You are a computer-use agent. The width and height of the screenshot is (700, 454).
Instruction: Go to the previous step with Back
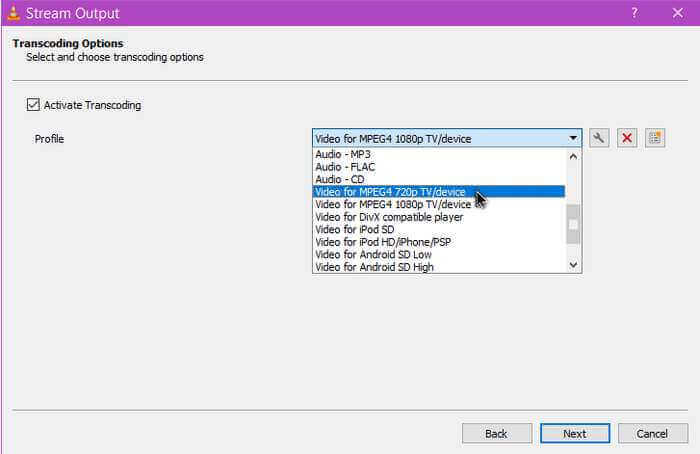(x=497, y=433)
